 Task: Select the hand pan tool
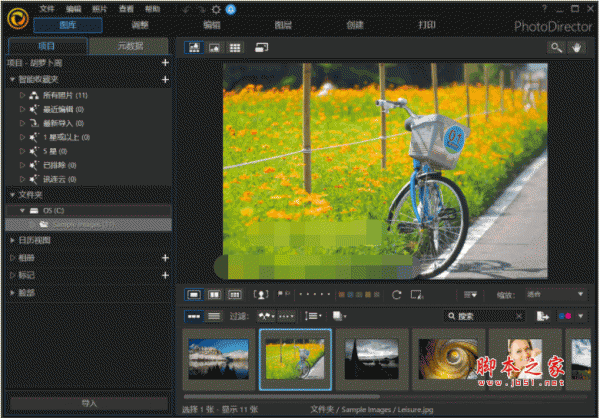pos(578,47)
